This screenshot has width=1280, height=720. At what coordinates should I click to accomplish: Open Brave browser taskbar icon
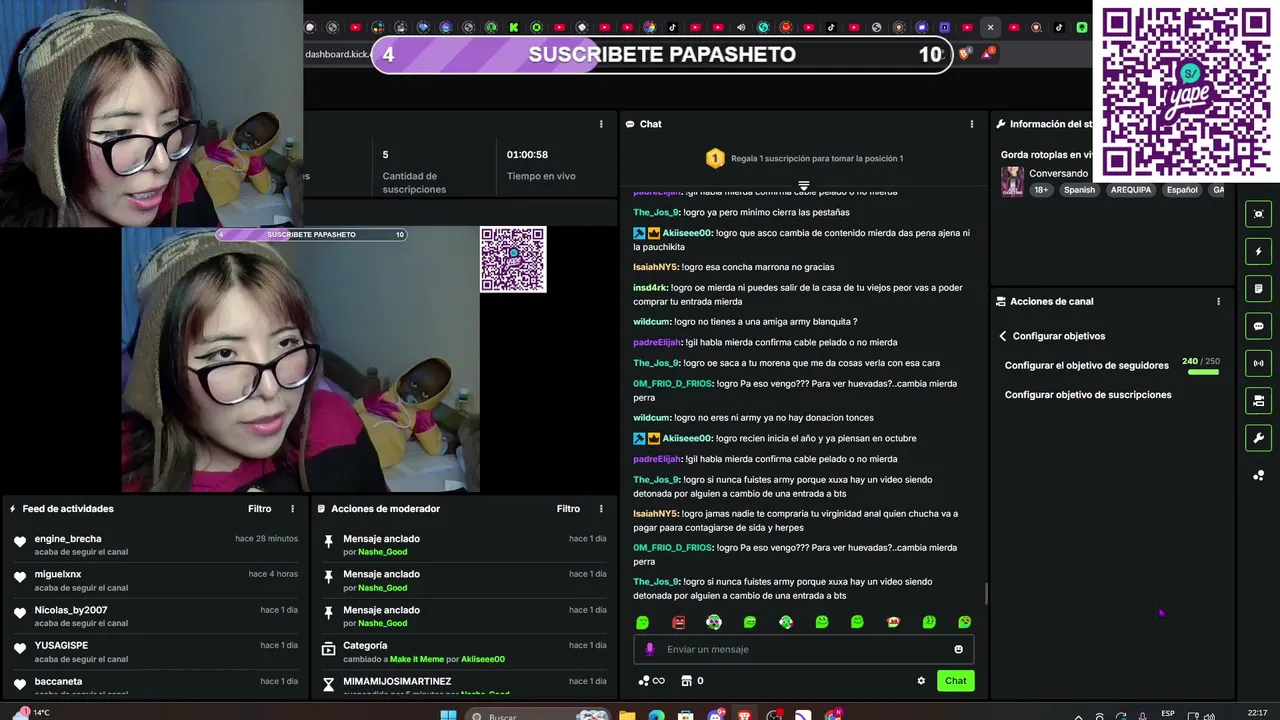(x=744, y=715)
